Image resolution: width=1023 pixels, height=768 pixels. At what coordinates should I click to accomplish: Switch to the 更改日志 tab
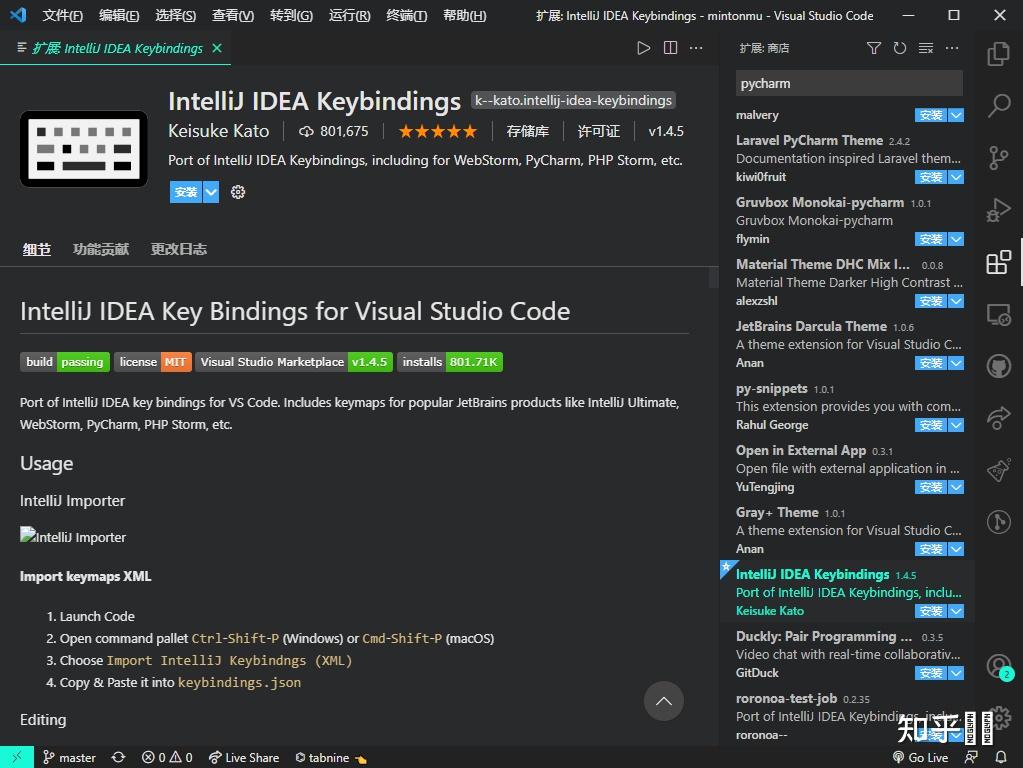coord(179,249)
